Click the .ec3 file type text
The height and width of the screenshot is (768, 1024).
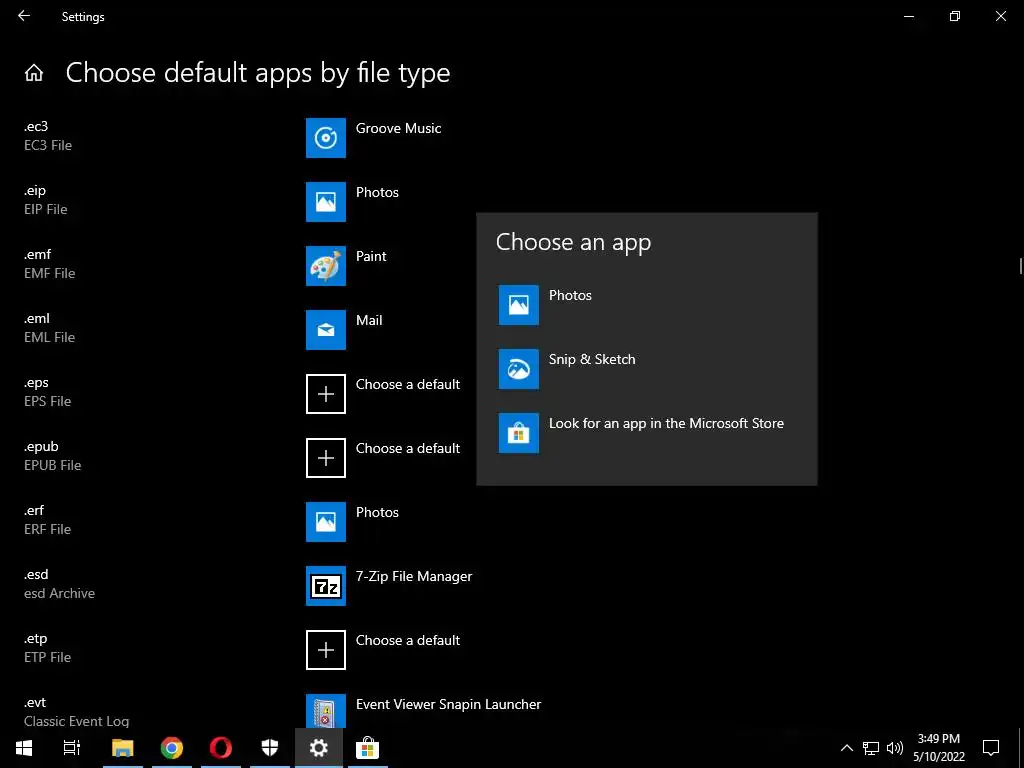click(36, 126)
